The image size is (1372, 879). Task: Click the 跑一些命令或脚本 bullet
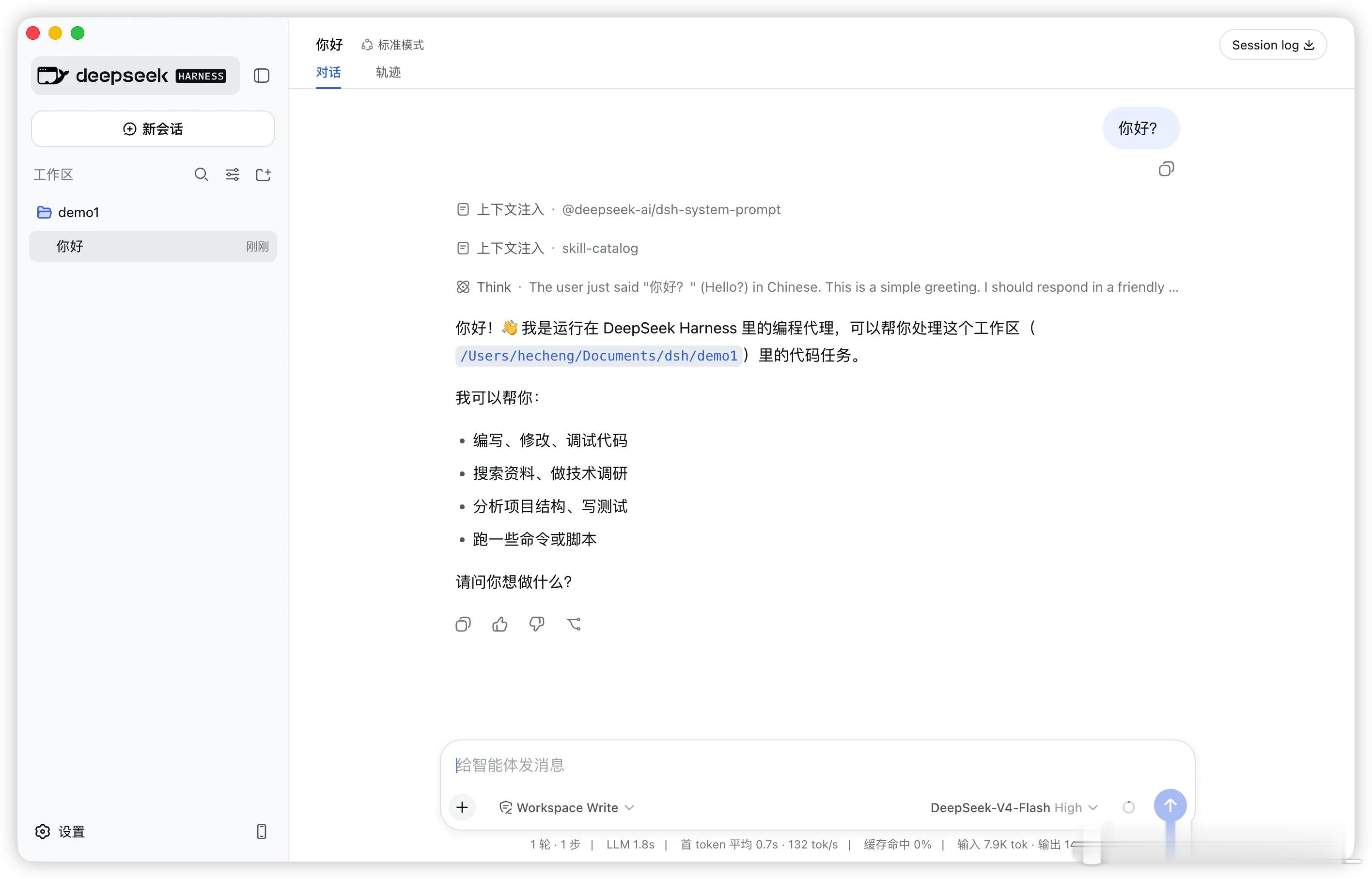pos(534,540)
